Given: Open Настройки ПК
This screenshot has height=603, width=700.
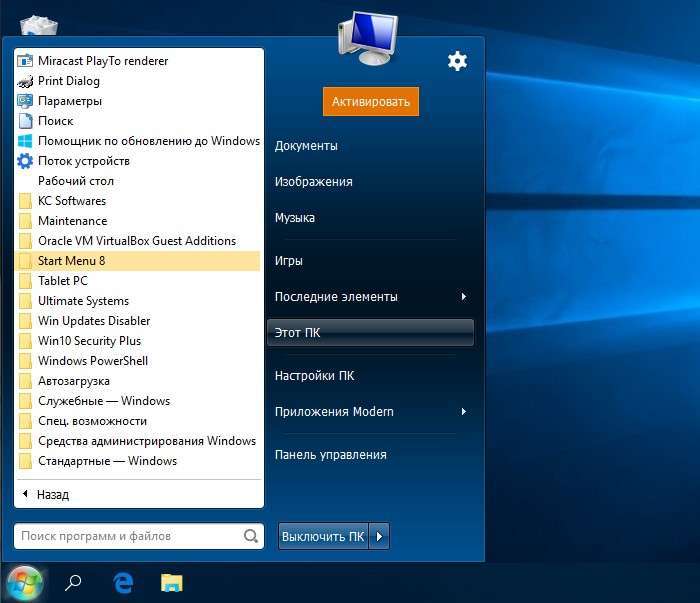Looking at the screenshot, I should coord(314,376).
